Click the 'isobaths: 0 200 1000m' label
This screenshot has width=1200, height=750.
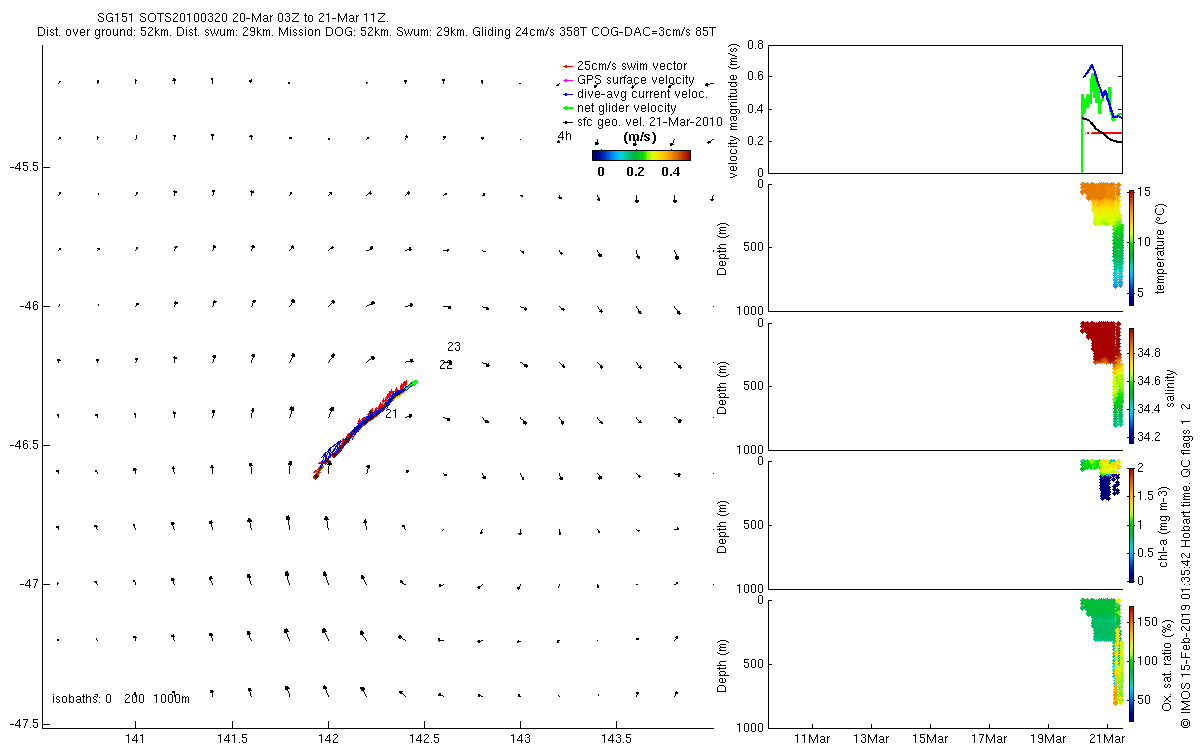click(121, 698)
